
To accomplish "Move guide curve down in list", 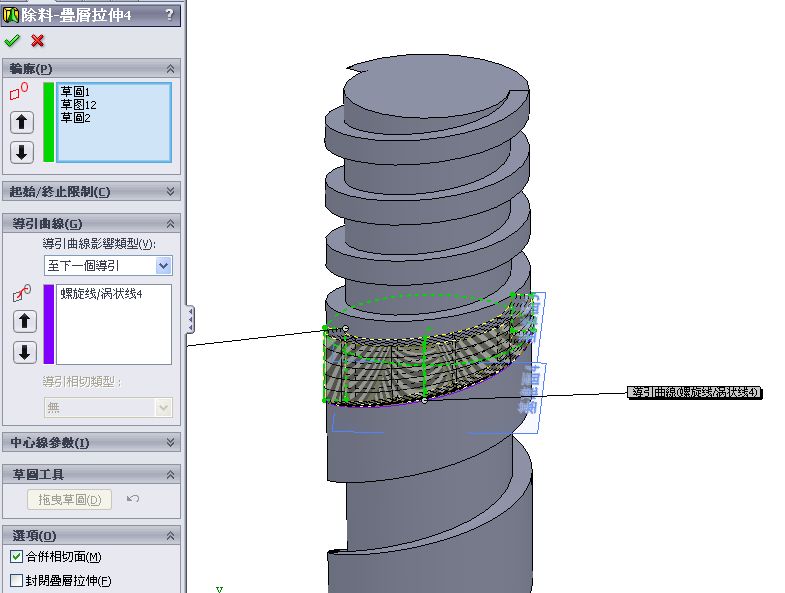I will (x=25, y=352).
